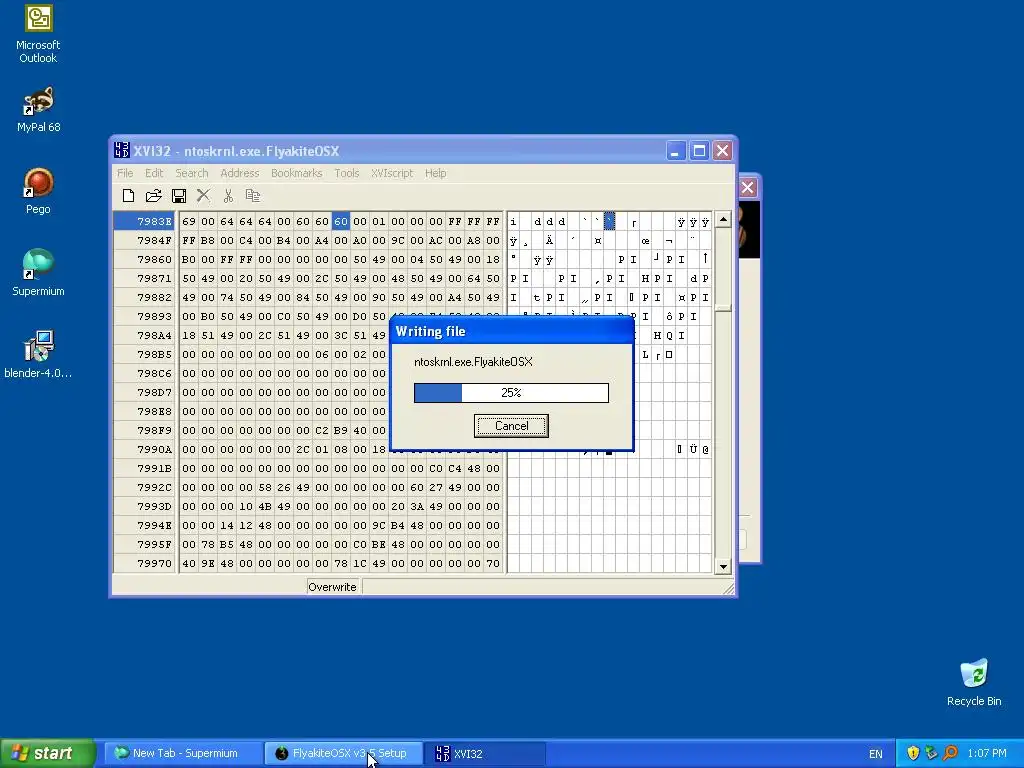Viewport: 1024px width, 768px height.
Task: Open the Search menu
Action: tap(191, 173)
